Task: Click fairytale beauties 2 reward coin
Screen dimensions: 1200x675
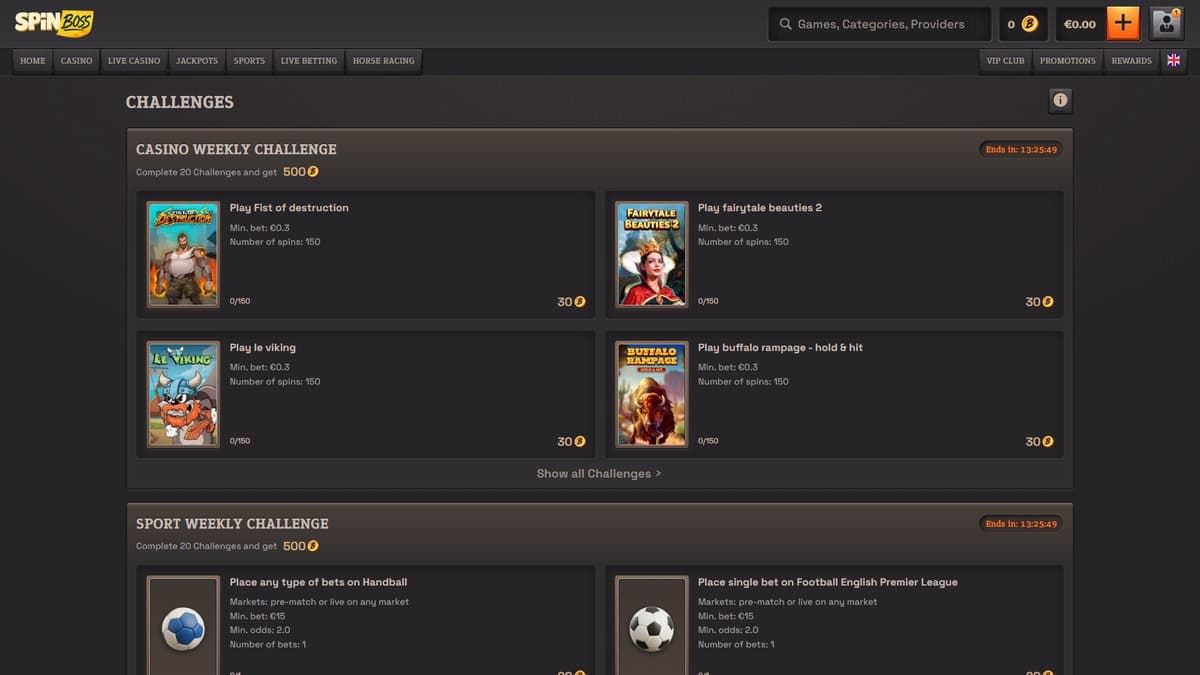Action: [x=1048, y=302]
